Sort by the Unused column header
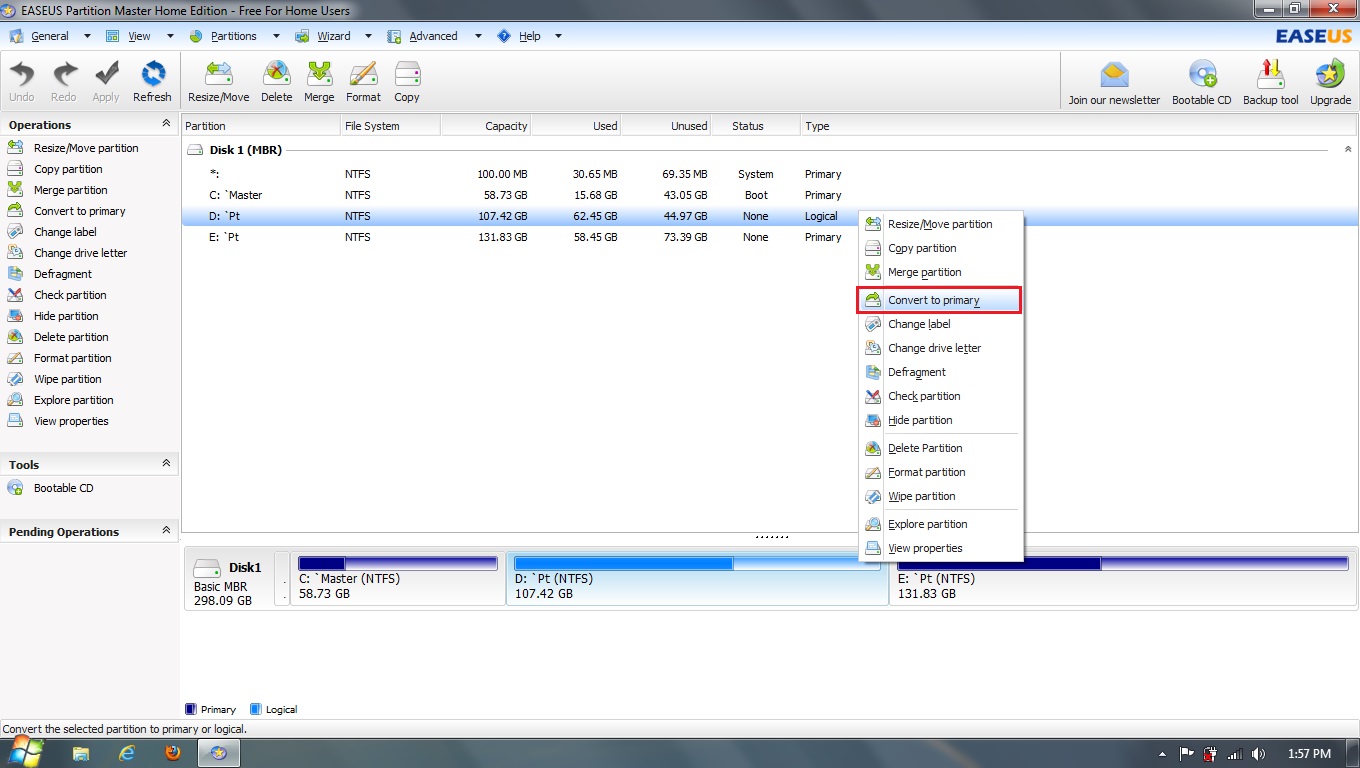 [665, 126]
